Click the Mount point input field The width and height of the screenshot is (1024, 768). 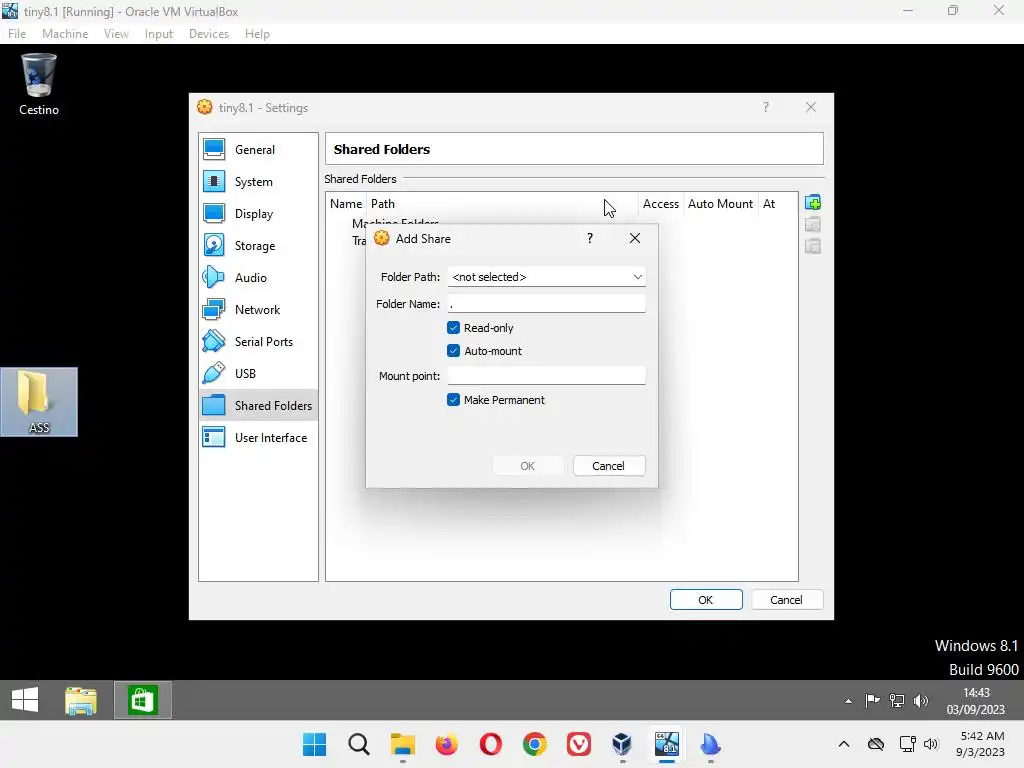[547, 376]
